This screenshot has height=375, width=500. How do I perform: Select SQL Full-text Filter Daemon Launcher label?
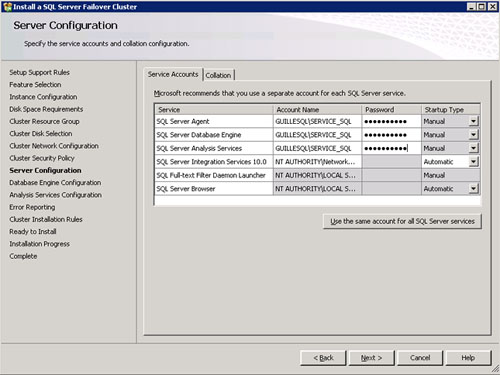pyautogui.click(x=211, y=175)
